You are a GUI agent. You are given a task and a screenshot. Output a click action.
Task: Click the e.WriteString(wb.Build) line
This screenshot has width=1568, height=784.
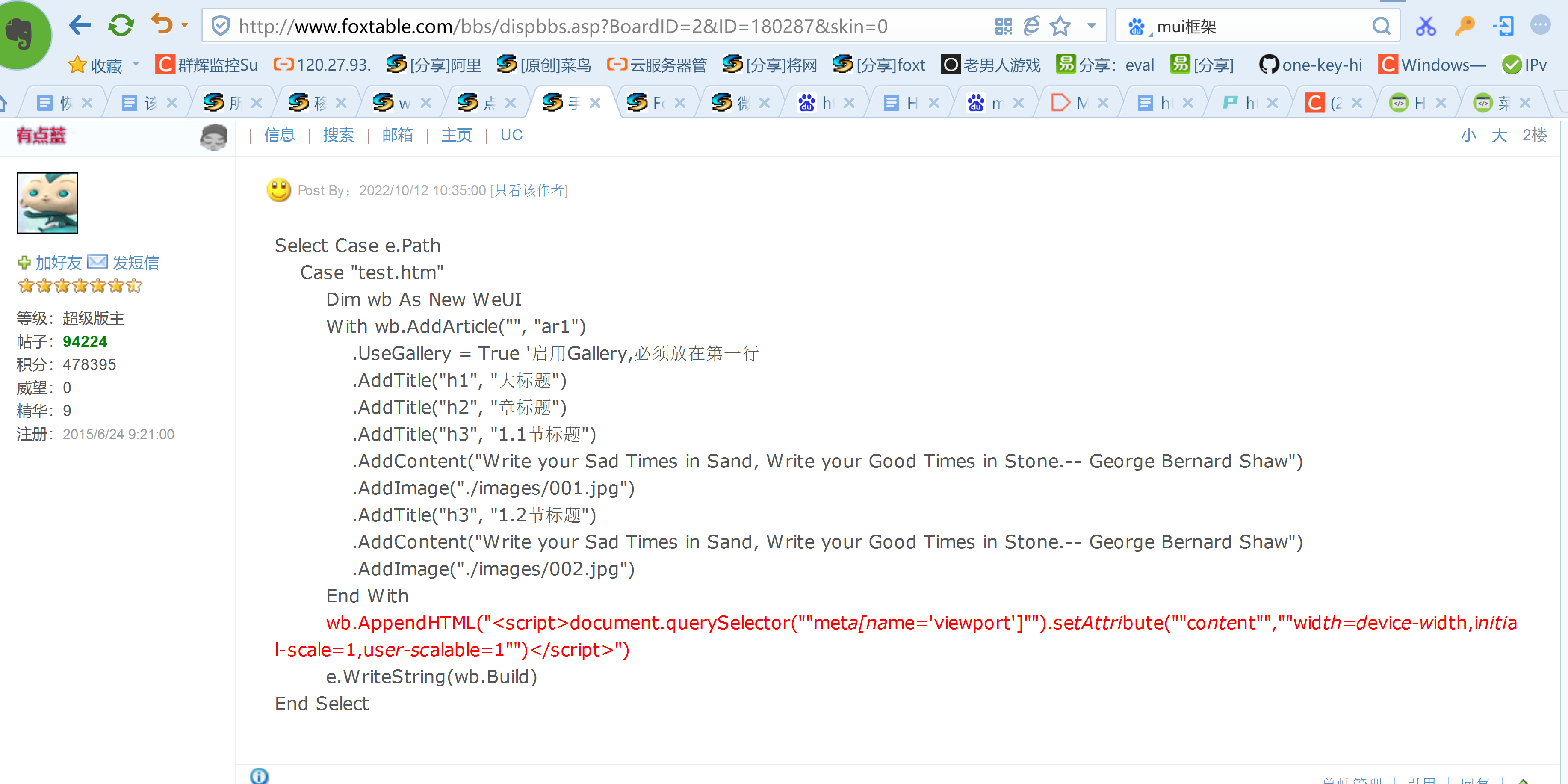pos(431,676)
